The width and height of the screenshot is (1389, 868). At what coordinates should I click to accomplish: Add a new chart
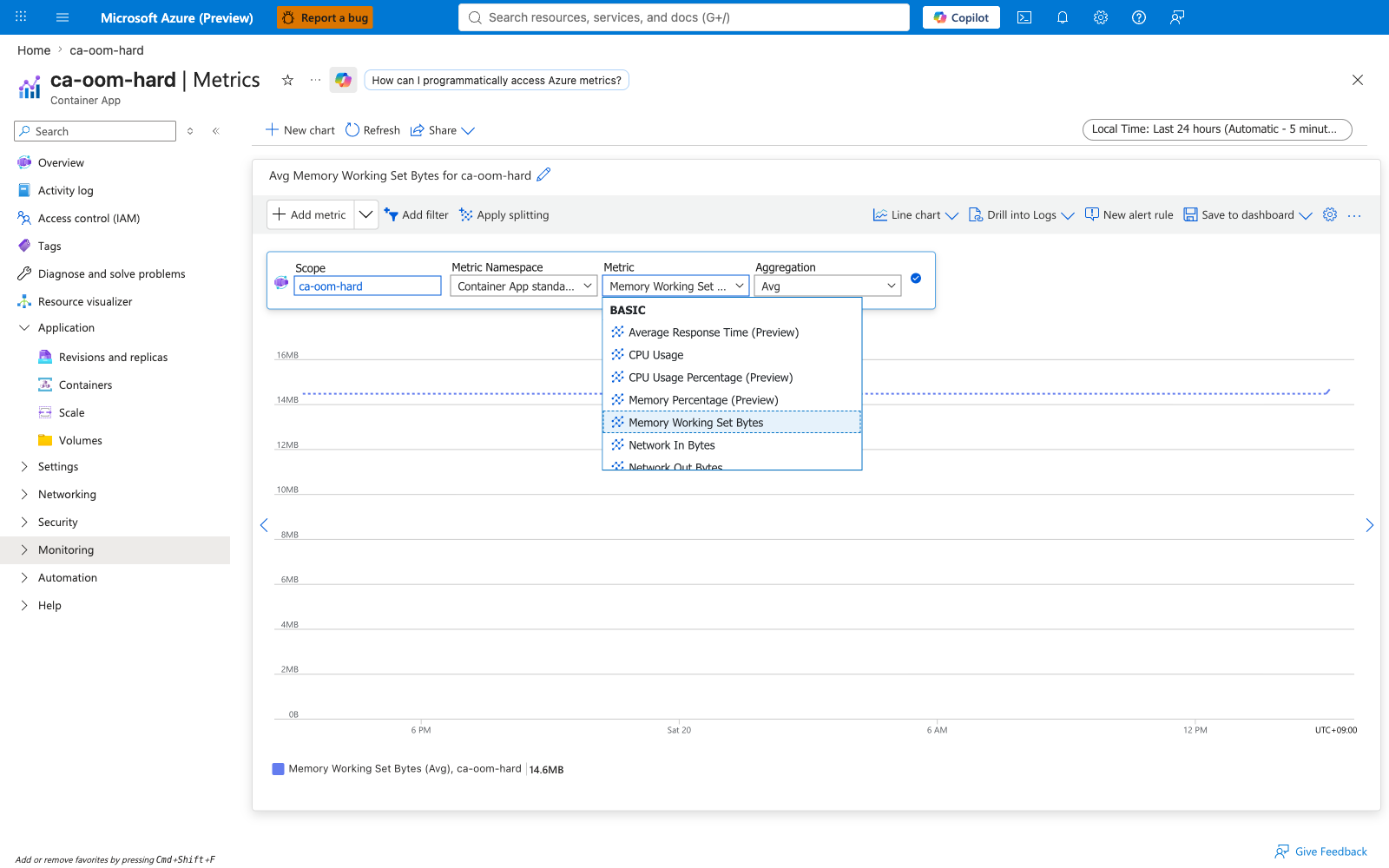tap(300, 130)
